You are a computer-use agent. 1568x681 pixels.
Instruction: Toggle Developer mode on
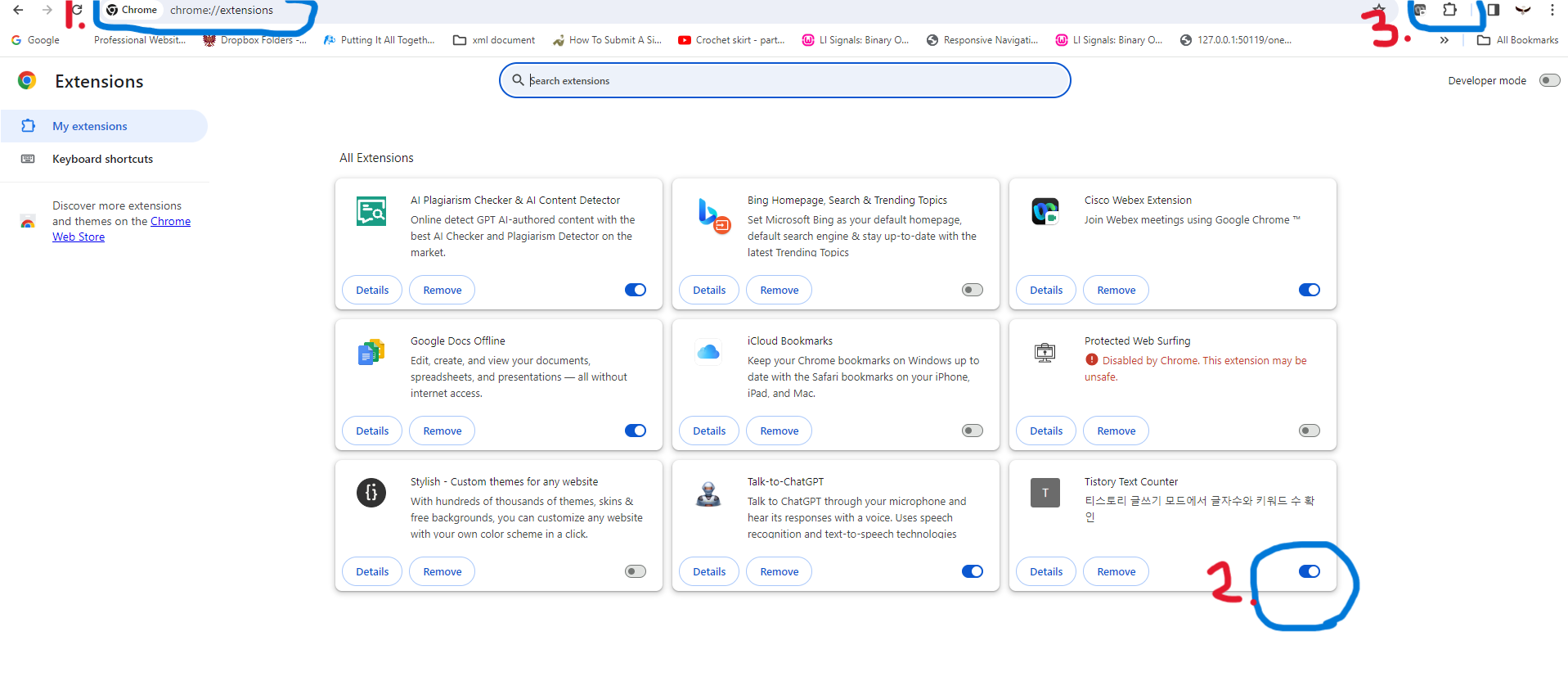[x=1549, y=80]
